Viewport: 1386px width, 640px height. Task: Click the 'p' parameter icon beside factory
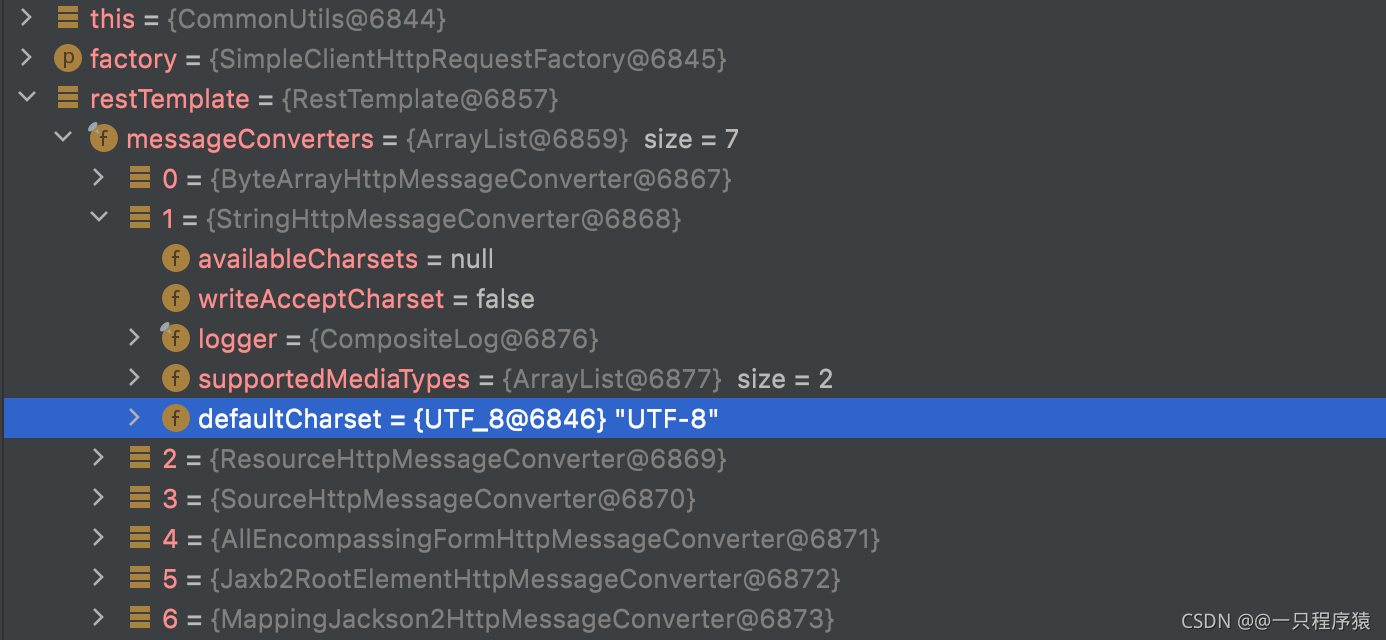tap(67, 58)
